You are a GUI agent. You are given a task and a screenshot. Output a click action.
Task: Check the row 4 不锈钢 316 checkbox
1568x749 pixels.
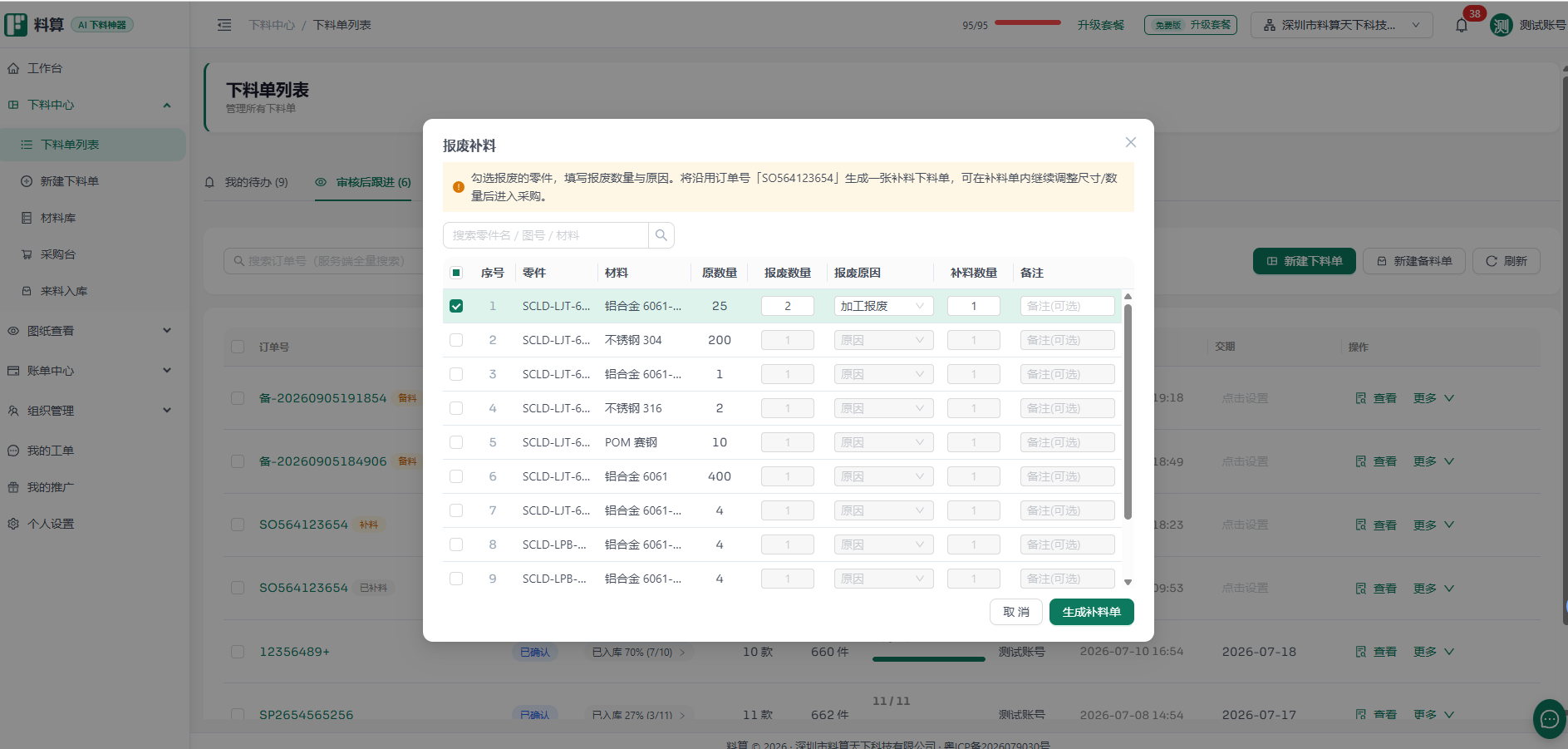point(456,408)
